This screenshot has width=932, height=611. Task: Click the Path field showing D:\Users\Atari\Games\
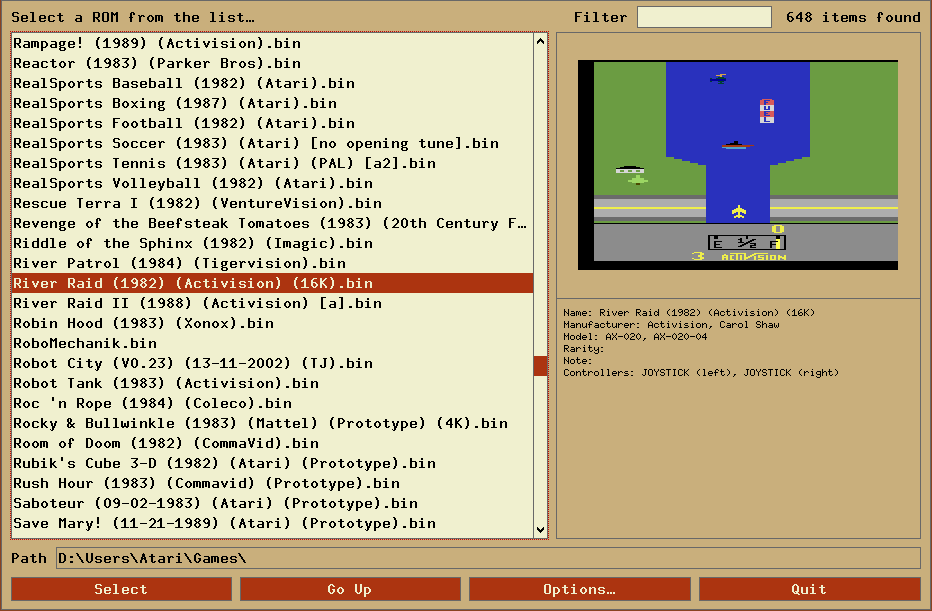(488, 558)
